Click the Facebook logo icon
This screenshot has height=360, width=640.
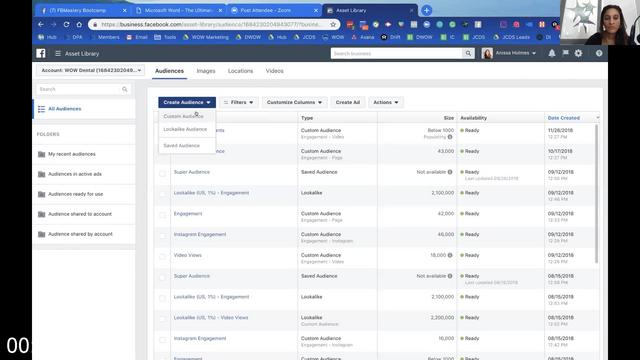41,53
